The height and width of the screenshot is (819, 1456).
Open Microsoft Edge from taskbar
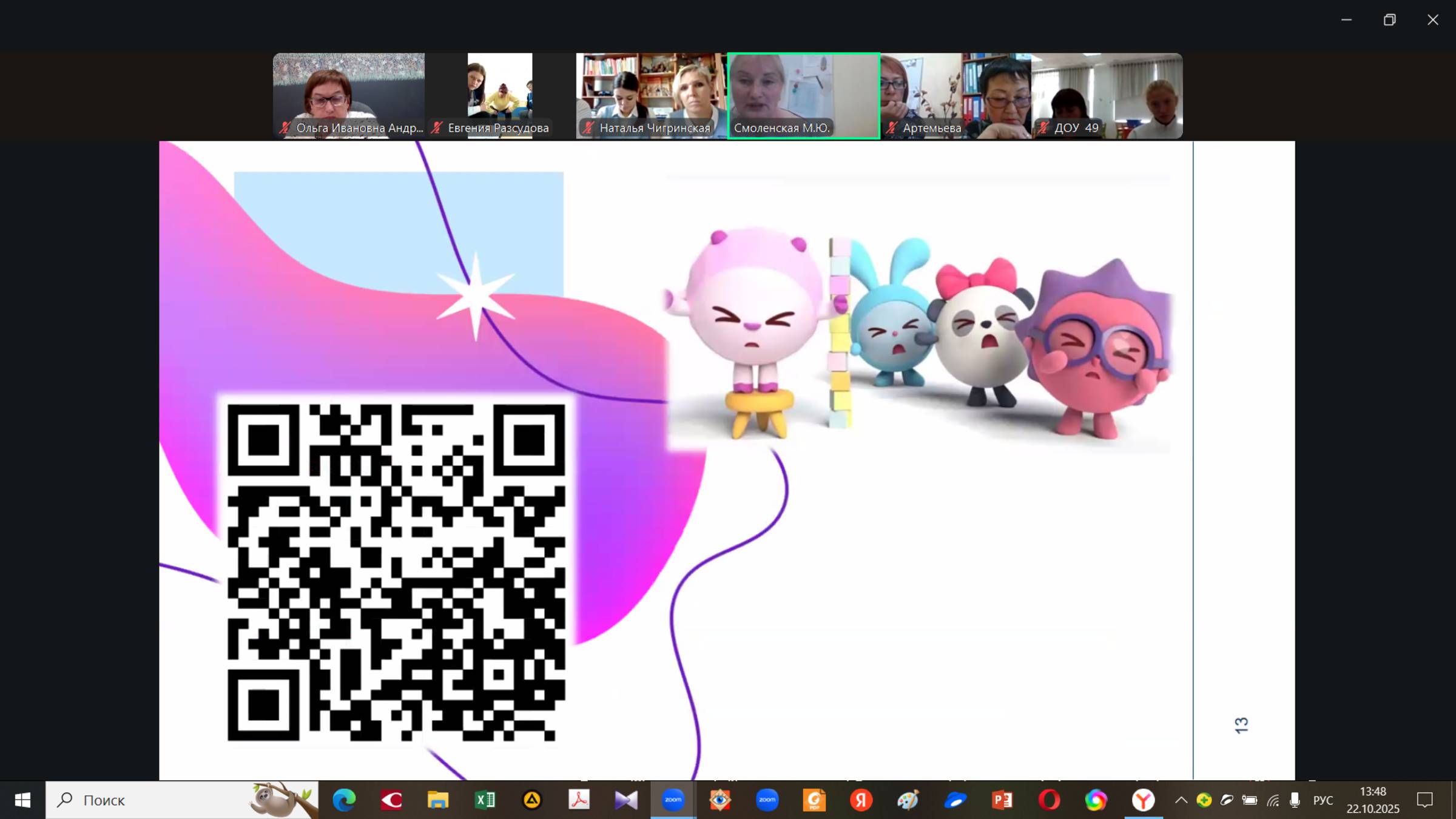[344, 800]
